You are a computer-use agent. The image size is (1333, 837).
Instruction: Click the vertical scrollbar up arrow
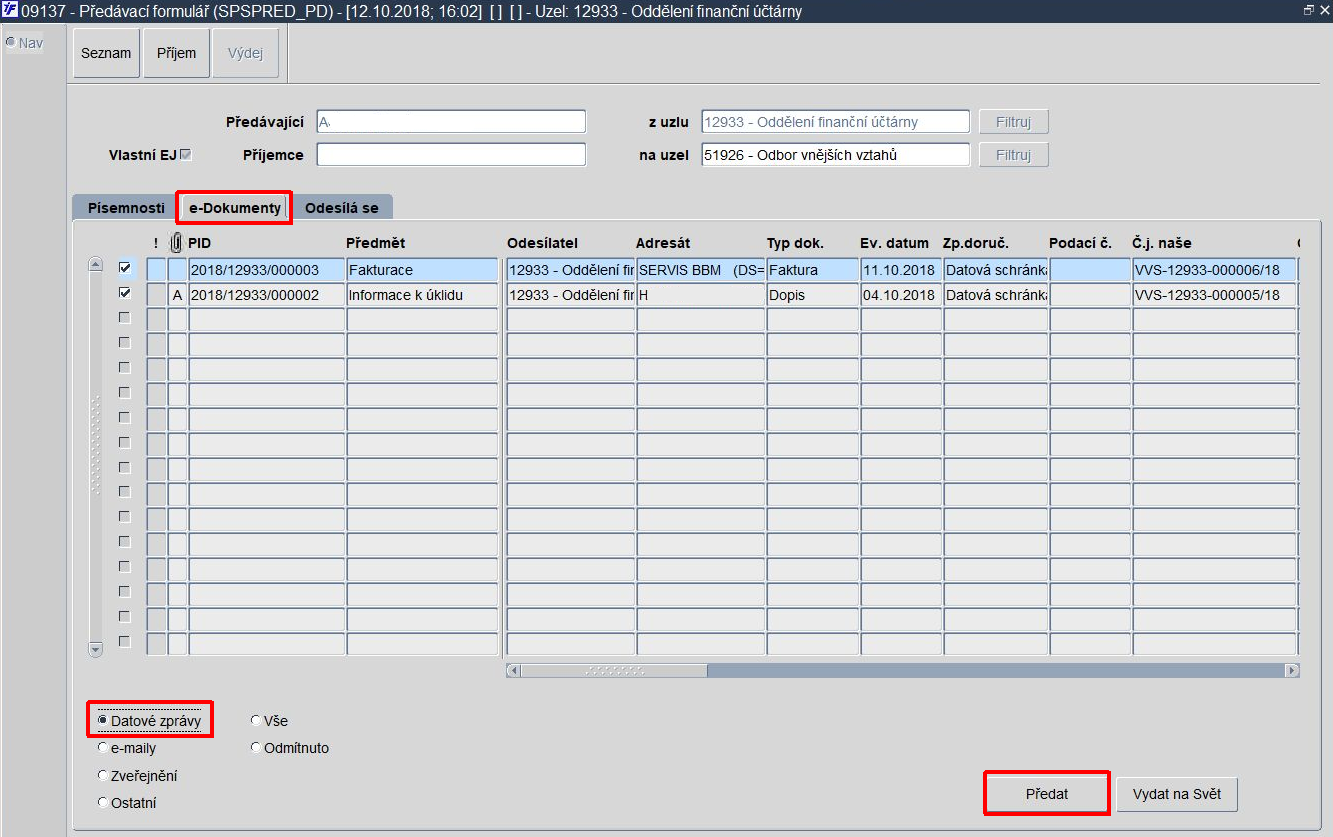coord(96,265)
